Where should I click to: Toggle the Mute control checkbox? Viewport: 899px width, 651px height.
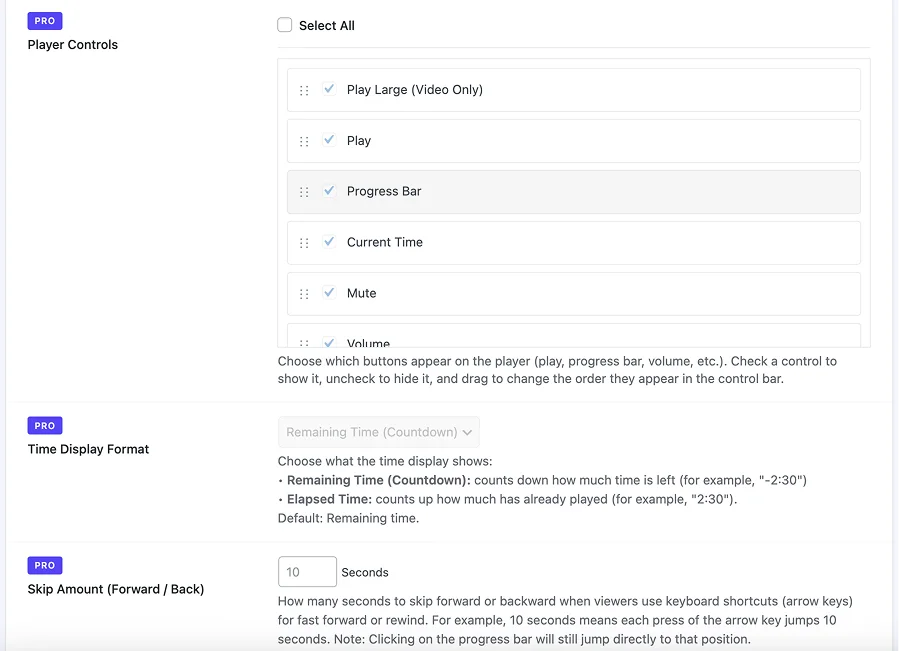click(x=329, y=293)
